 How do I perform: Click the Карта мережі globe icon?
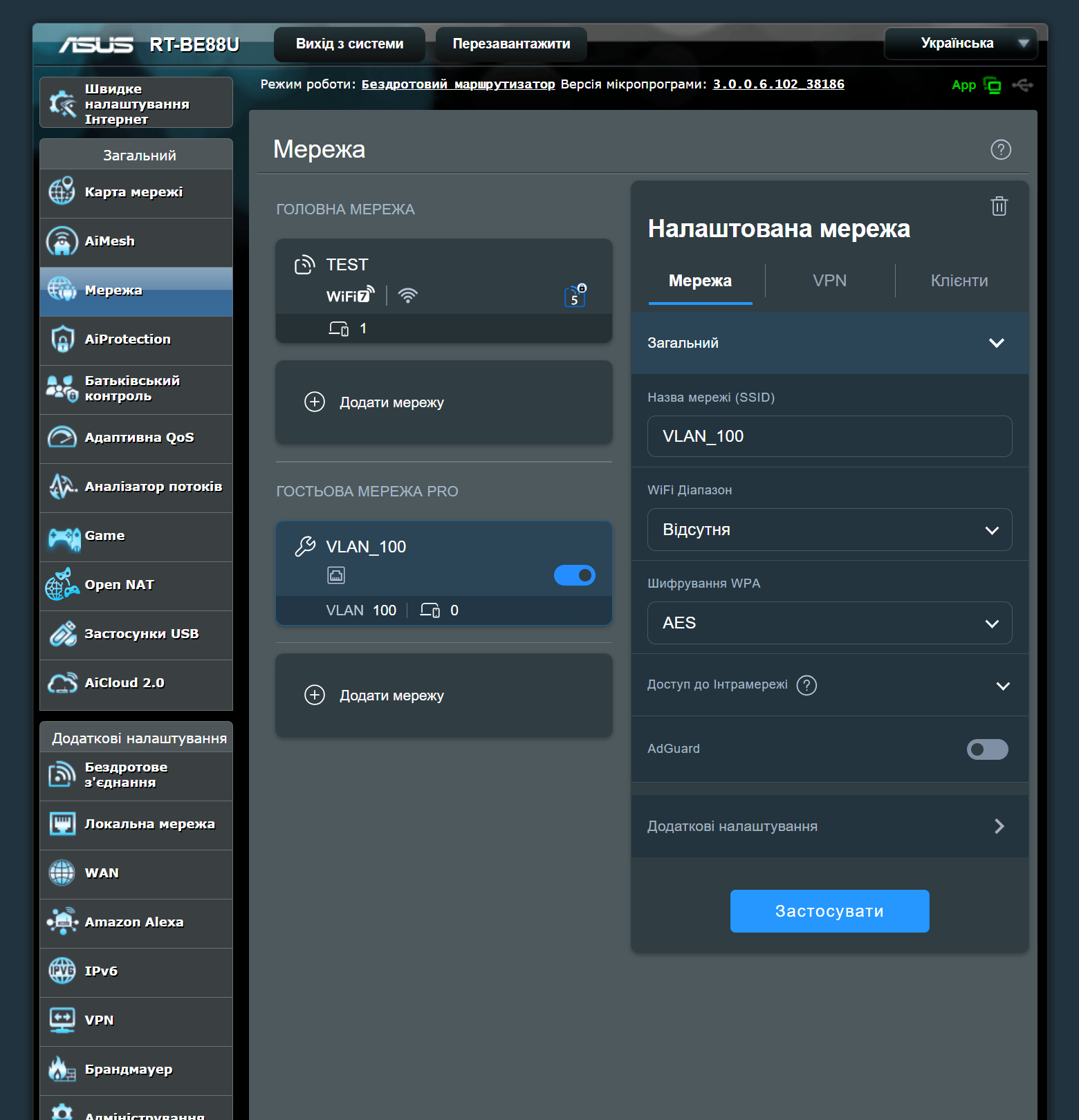(62, 191)
